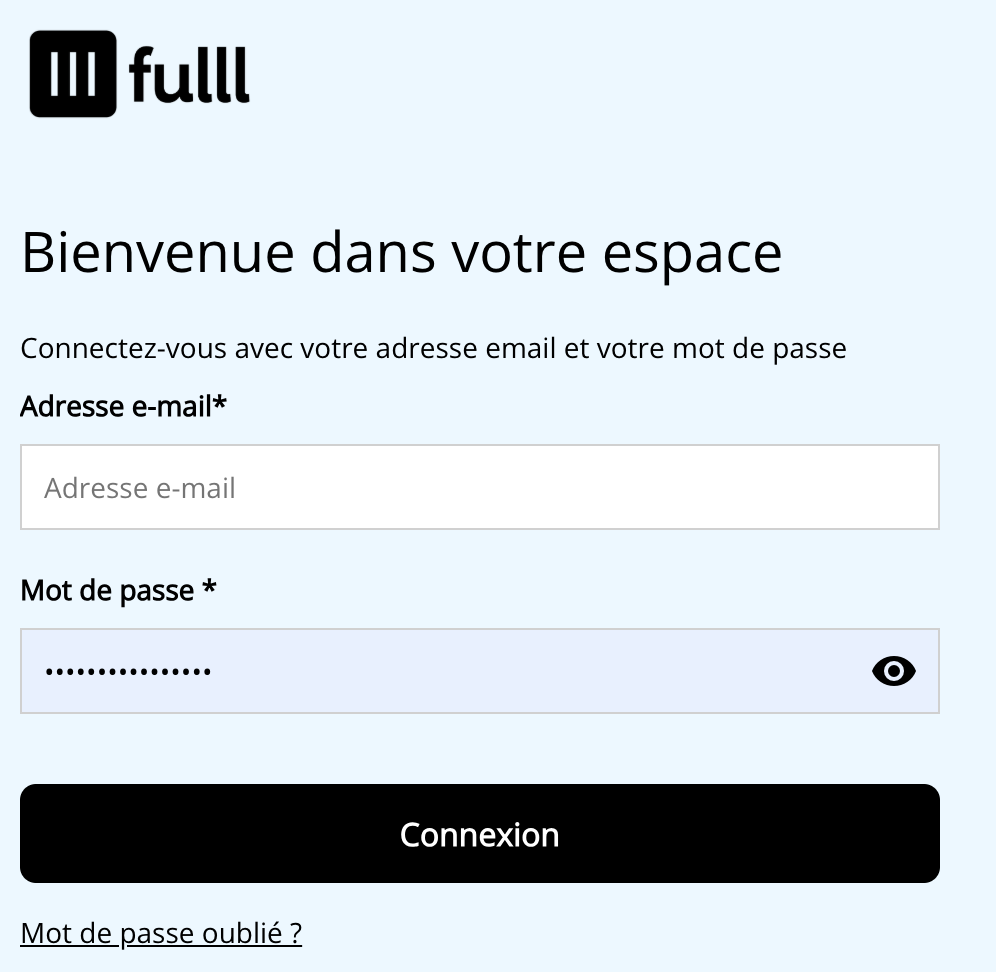Screen dimensions: 996x972
Task: Click the masked password dots
Action: 128,671
